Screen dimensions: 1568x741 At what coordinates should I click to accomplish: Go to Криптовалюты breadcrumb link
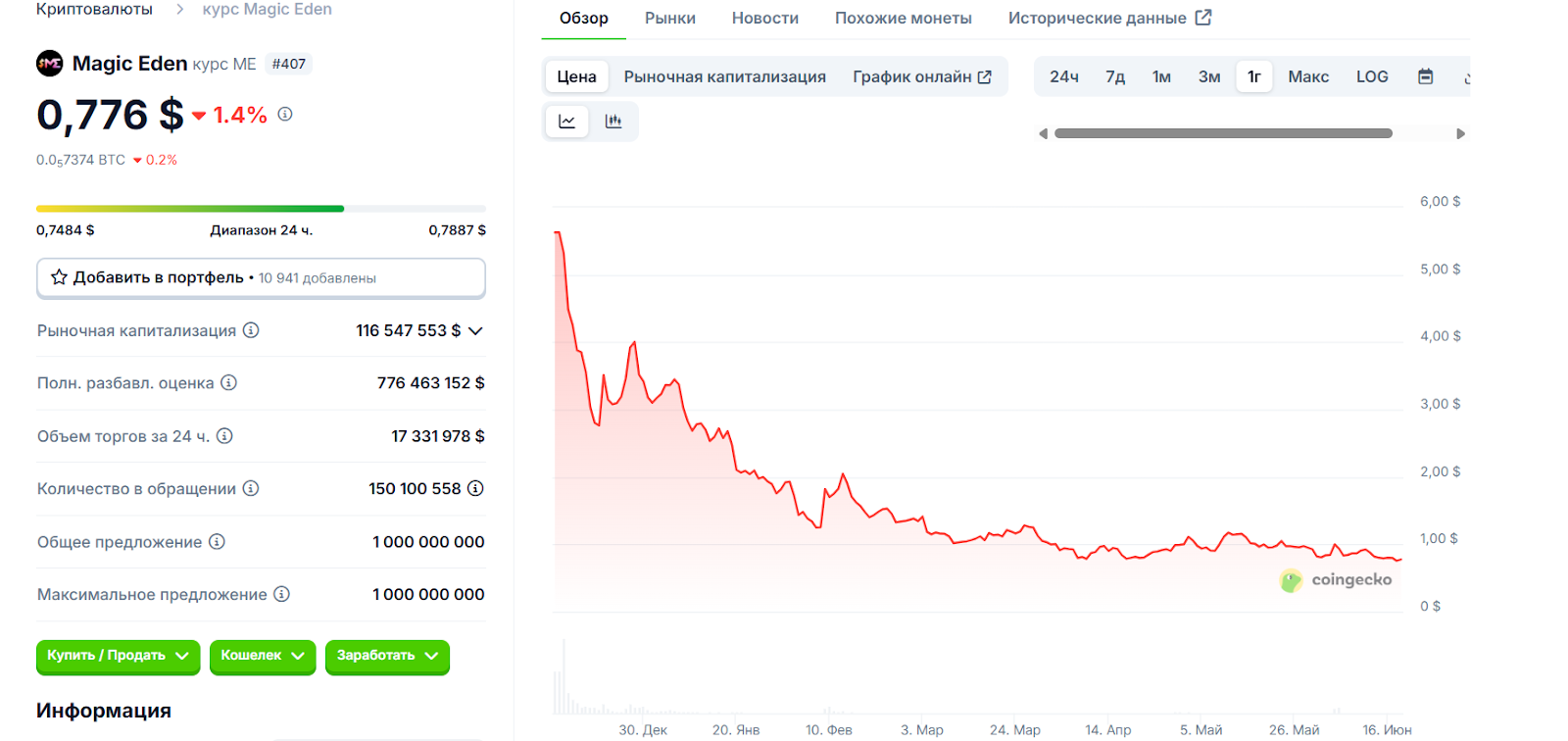(x=94, y=9)
